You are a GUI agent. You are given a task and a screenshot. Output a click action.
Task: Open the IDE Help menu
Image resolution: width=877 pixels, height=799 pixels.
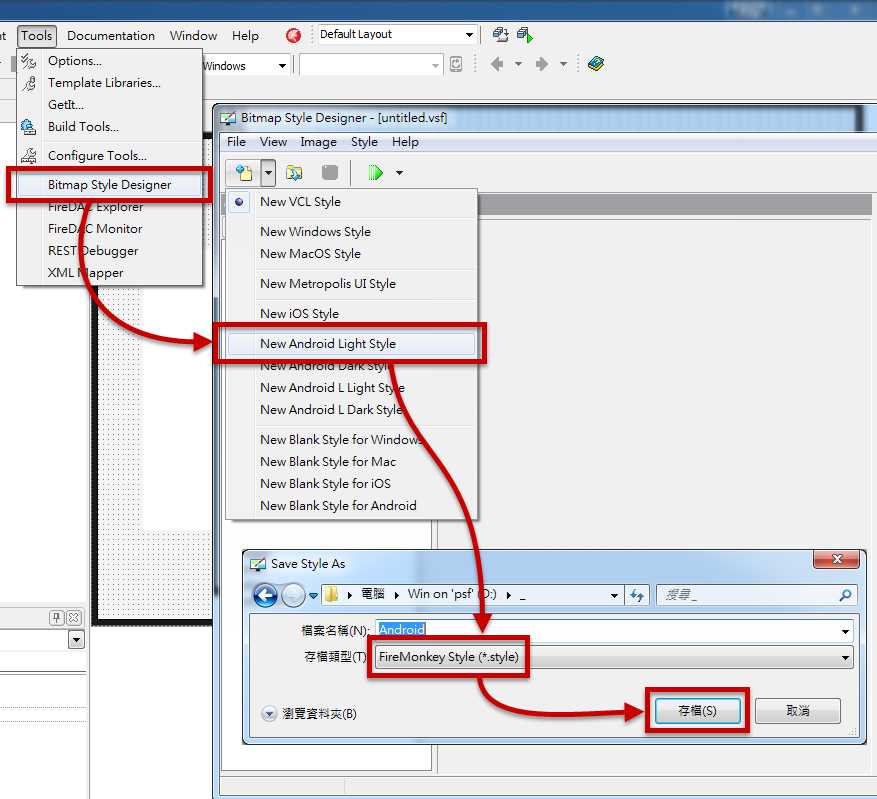click(x=246, y=36)
